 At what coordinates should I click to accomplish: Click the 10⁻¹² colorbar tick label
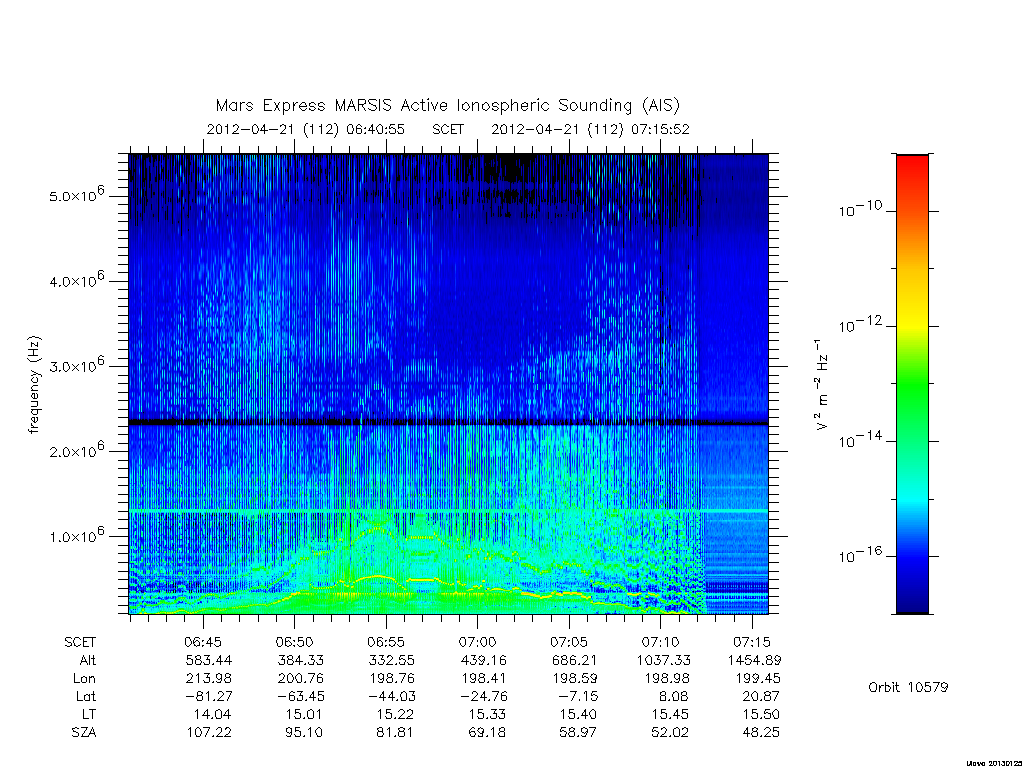pyautogui.click(x=861, y=324)
